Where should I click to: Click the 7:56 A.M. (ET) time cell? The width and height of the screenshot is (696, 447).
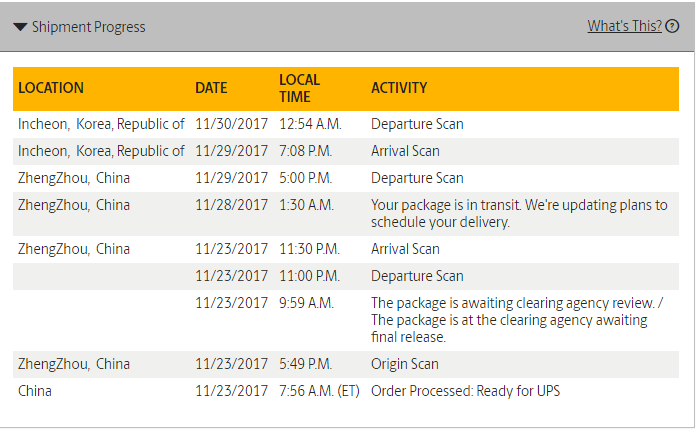319,391
